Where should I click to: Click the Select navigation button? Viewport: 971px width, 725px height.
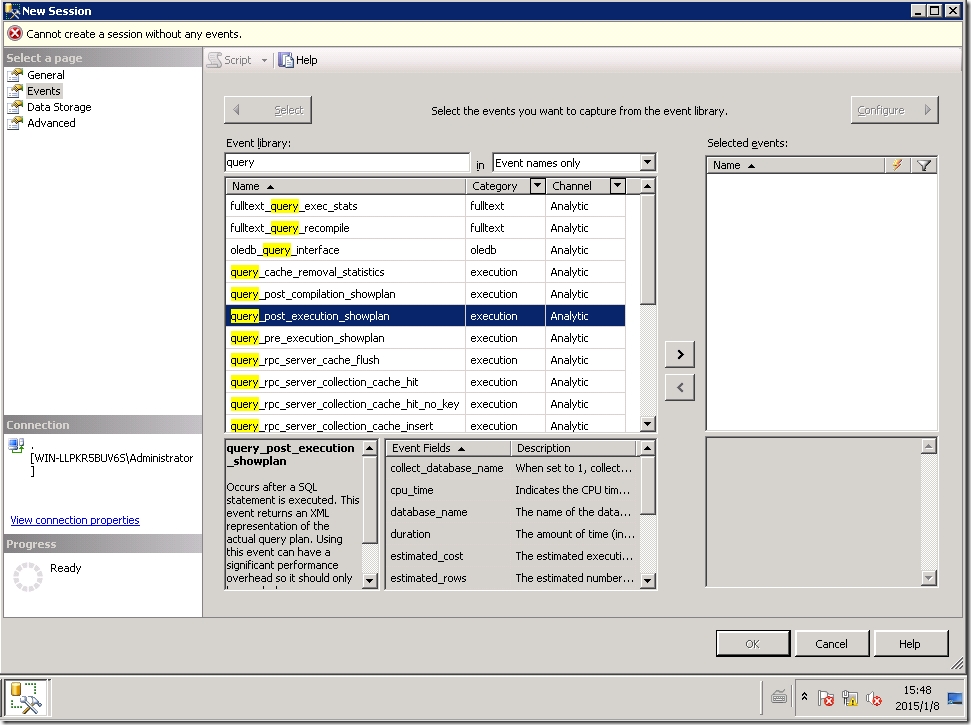[x=268, y=110]
